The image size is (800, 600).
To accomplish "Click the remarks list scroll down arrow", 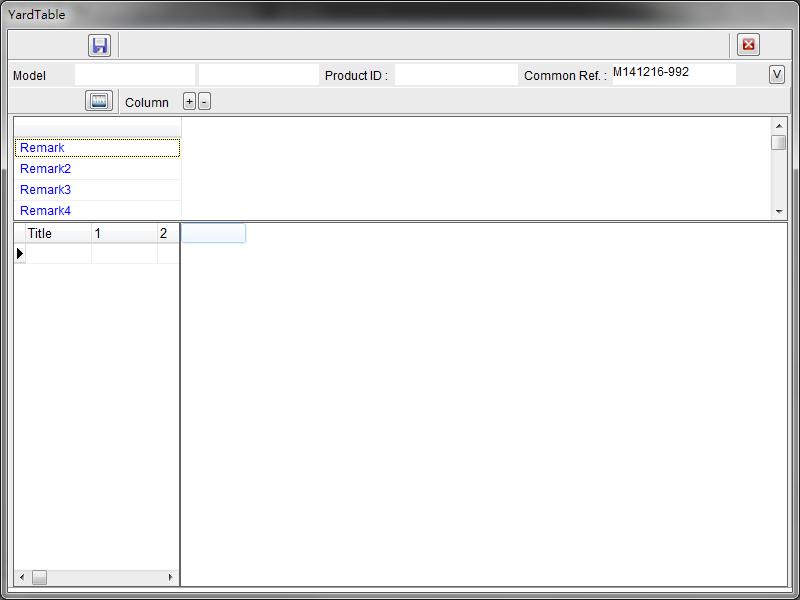I will pyautogui.click(x=779, y=211).
